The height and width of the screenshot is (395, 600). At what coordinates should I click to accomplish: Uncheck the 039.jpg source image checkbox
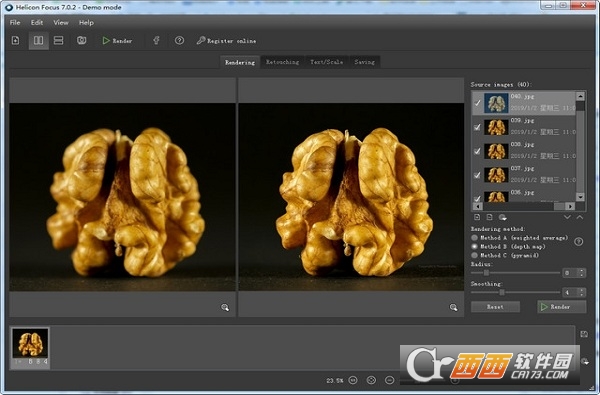coord(477,127)
